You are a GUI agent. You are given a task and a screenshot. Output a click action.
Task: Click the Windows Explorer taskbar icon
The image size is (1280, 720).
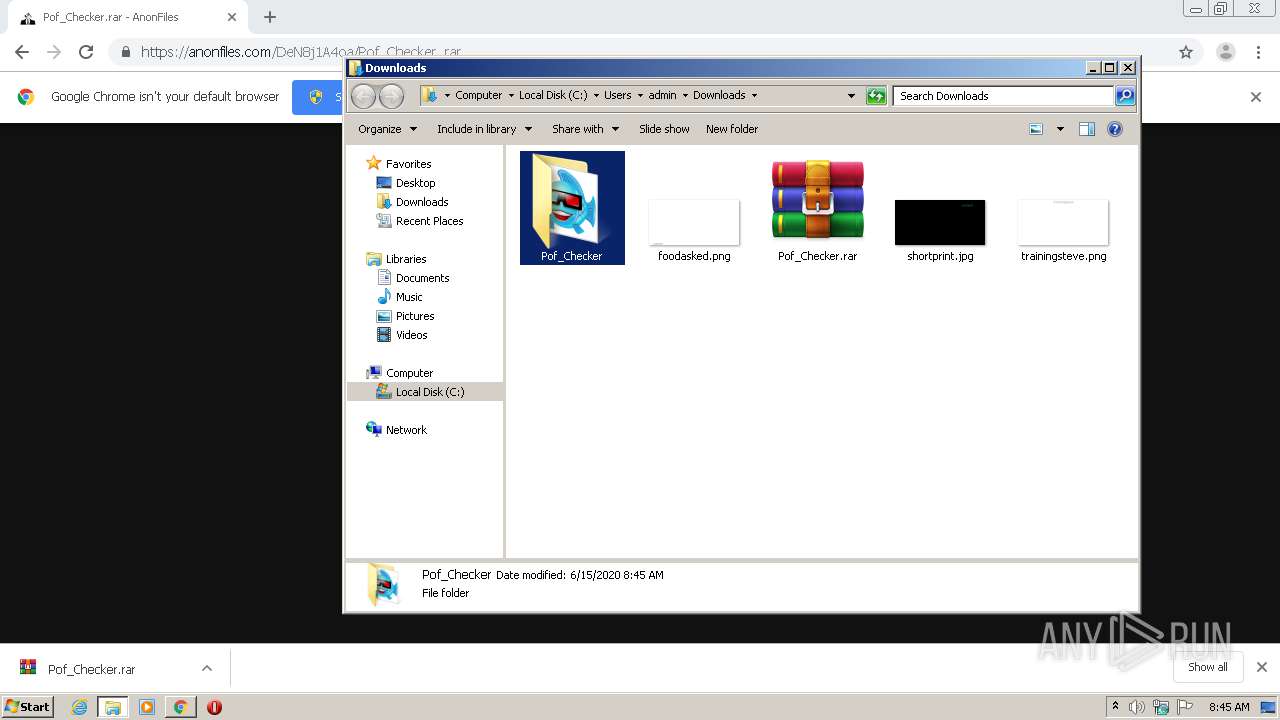pos(113,707)
